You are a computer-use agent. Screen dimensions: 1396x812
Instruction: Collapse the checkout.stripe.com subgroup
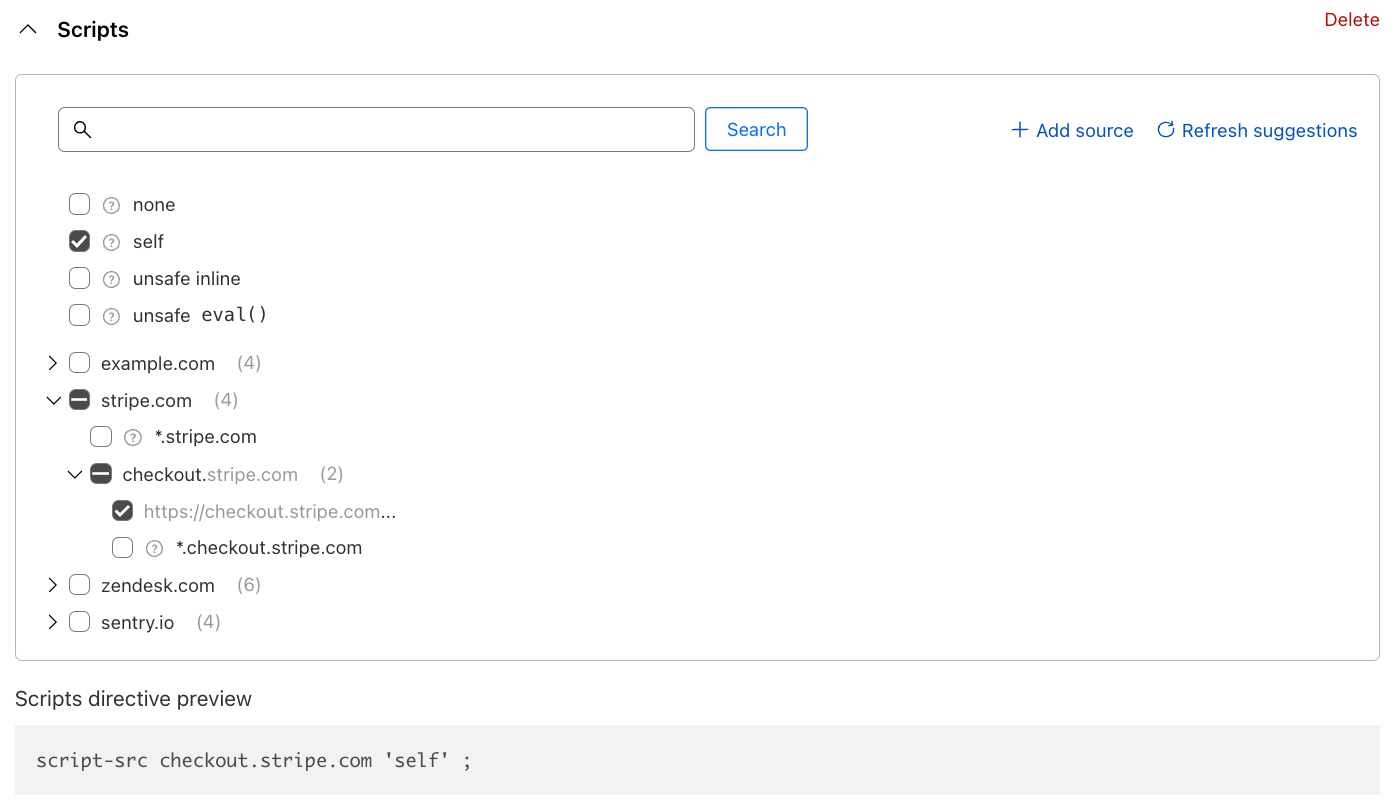pyautogui.click(x=75, y=474)
